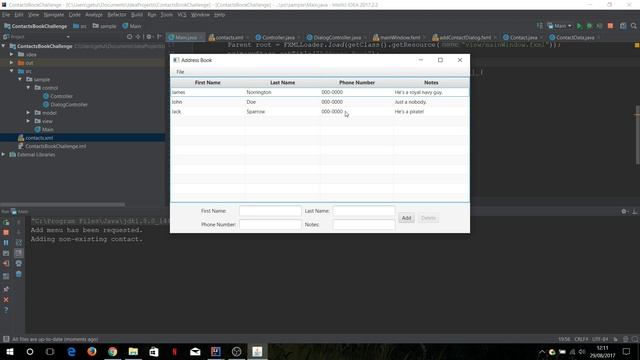Expand the out folder in Project tree

(x=12, y=63)
